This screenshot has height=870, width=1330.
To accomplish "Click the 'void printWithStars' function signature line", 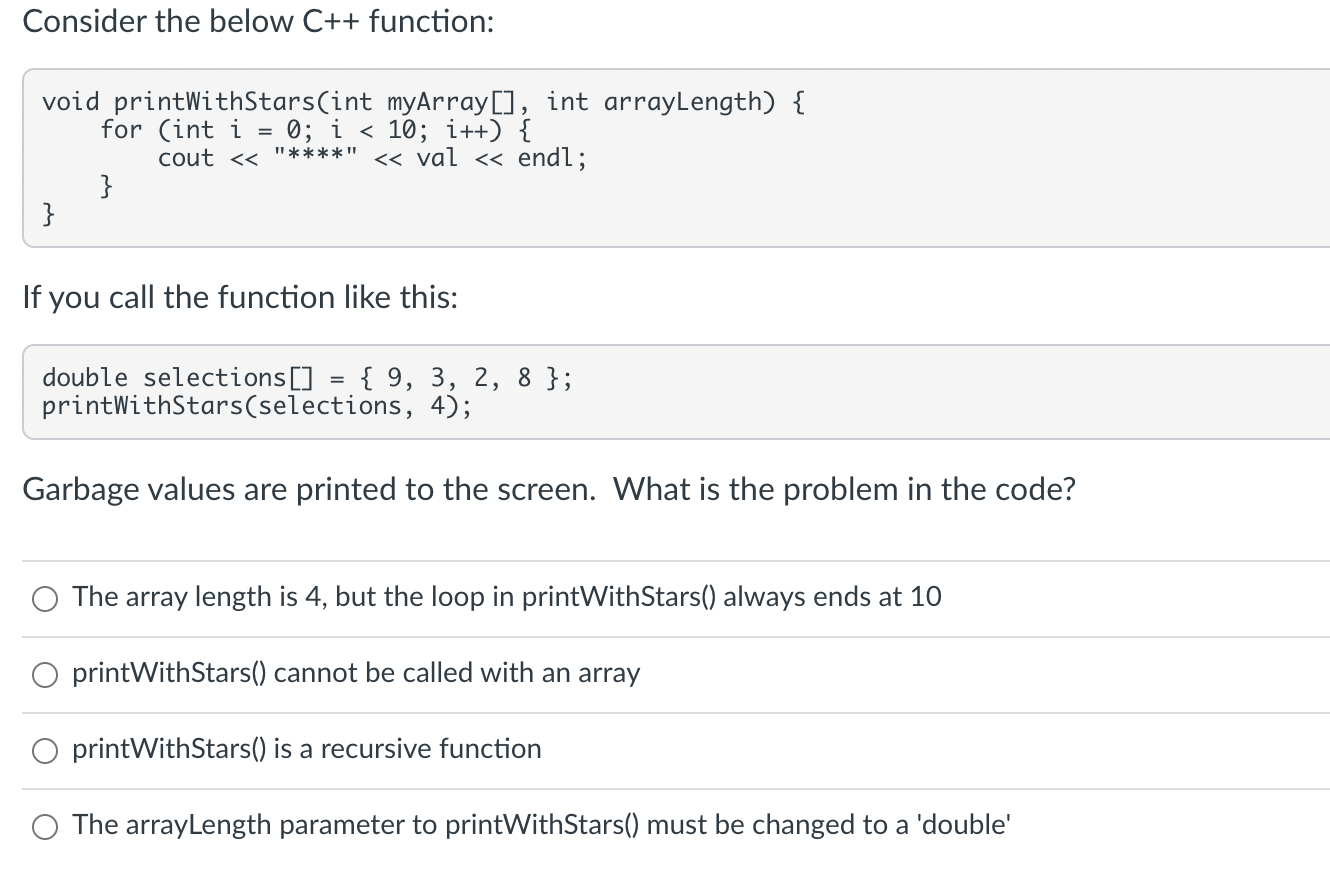I will [418, 100].
